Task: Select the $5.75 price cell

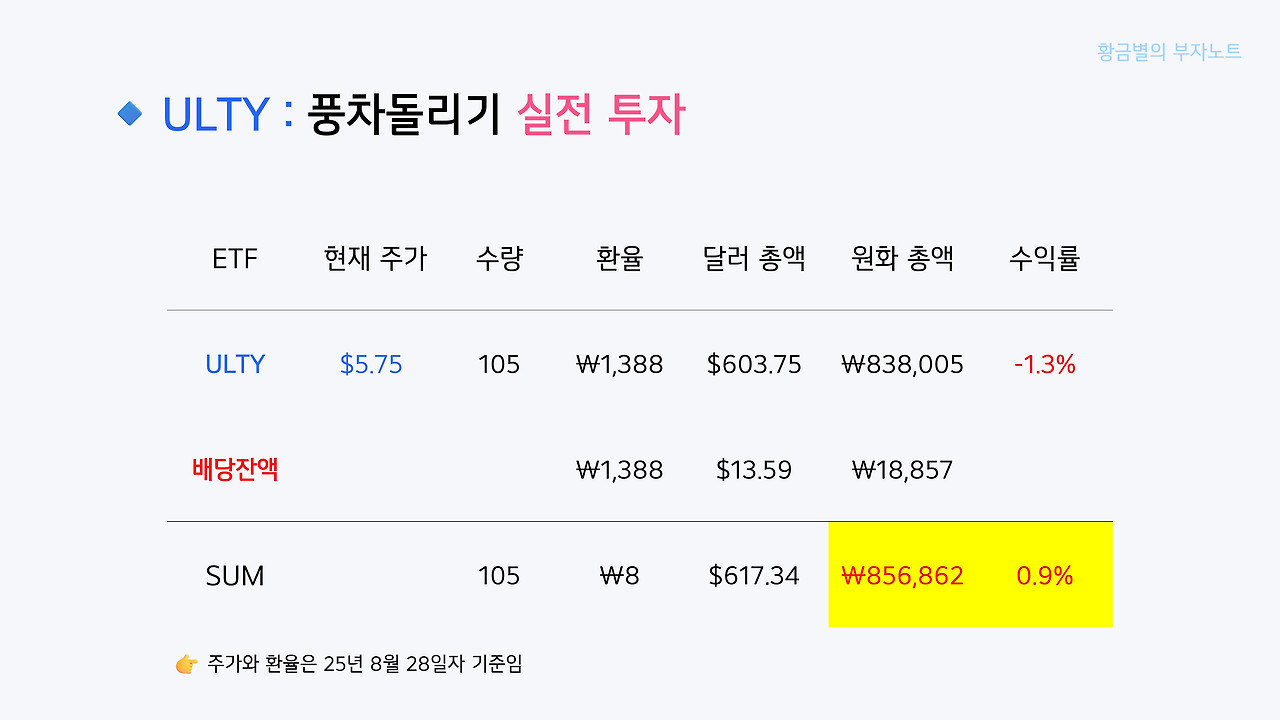Action: point(371,365)
